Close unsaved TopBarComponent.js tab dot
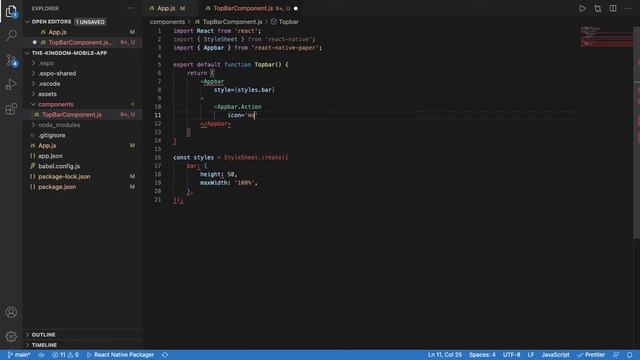This screenshot has height=360, width=640. (296, 8)
